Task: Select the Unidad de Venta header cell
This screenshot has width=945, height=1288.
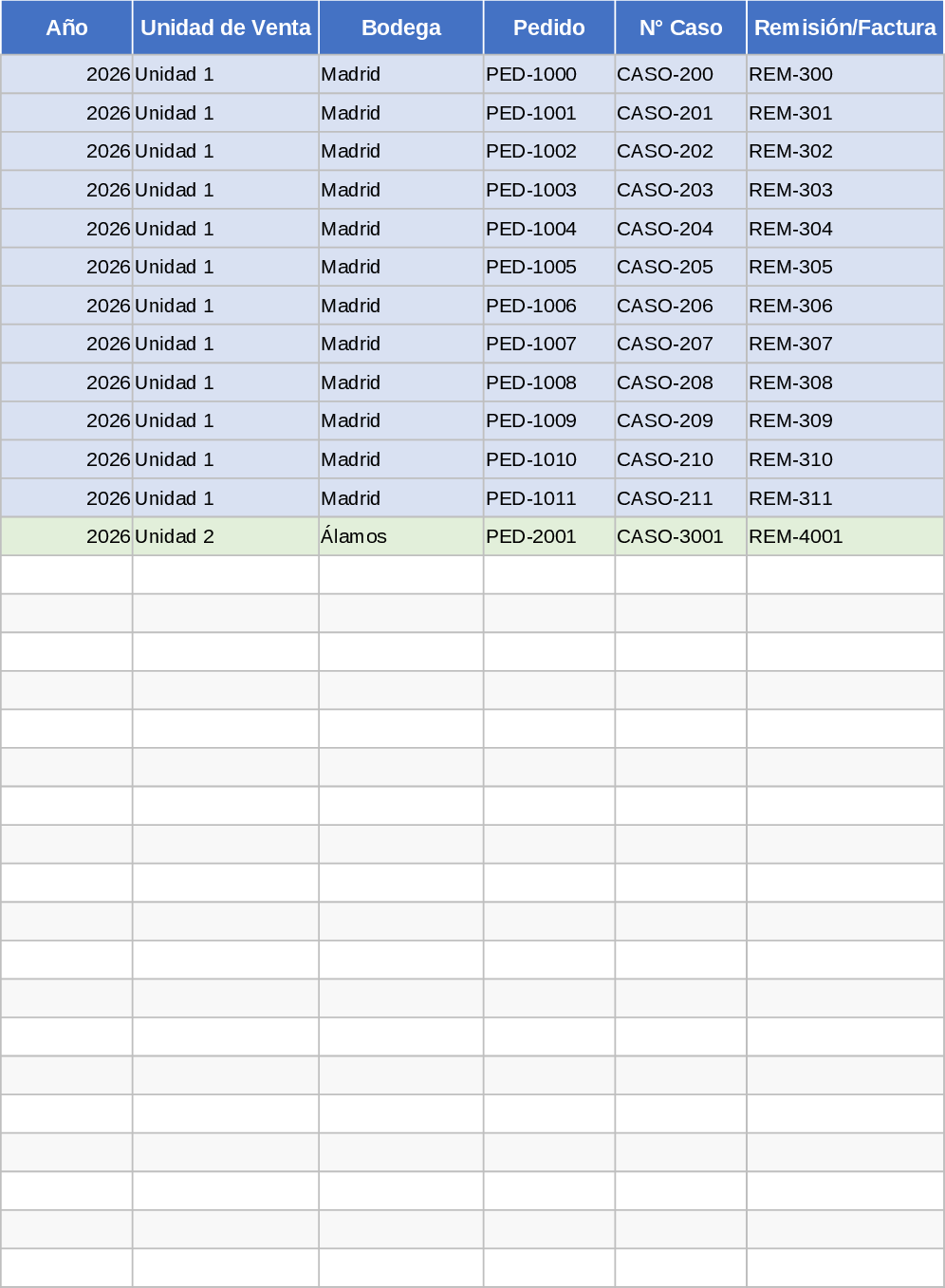Action: tap(226, 28)
